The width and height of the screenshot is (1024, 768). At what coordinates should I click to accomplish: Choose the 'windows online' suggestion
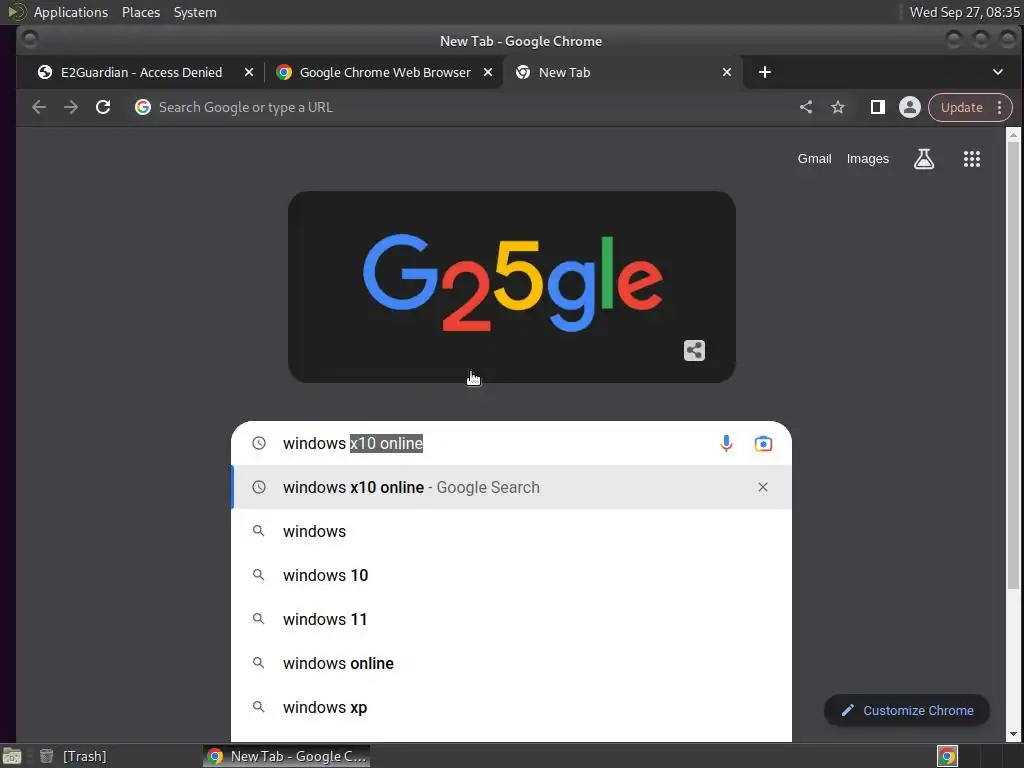[511, 663]
